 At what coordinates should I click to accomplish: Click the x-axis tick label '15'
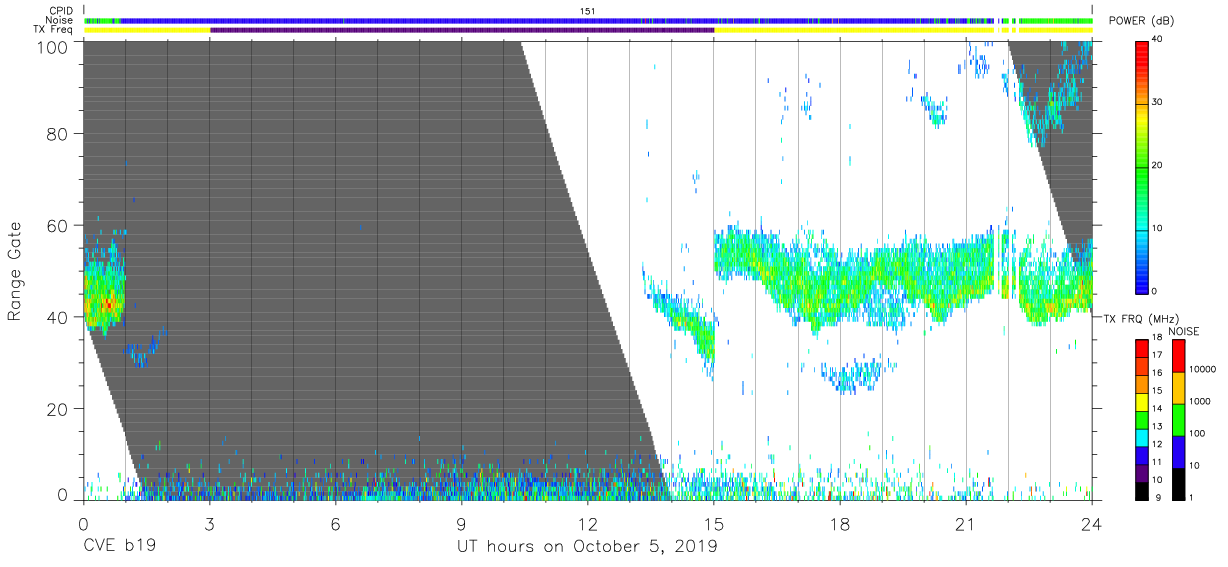tap(713, 524)
